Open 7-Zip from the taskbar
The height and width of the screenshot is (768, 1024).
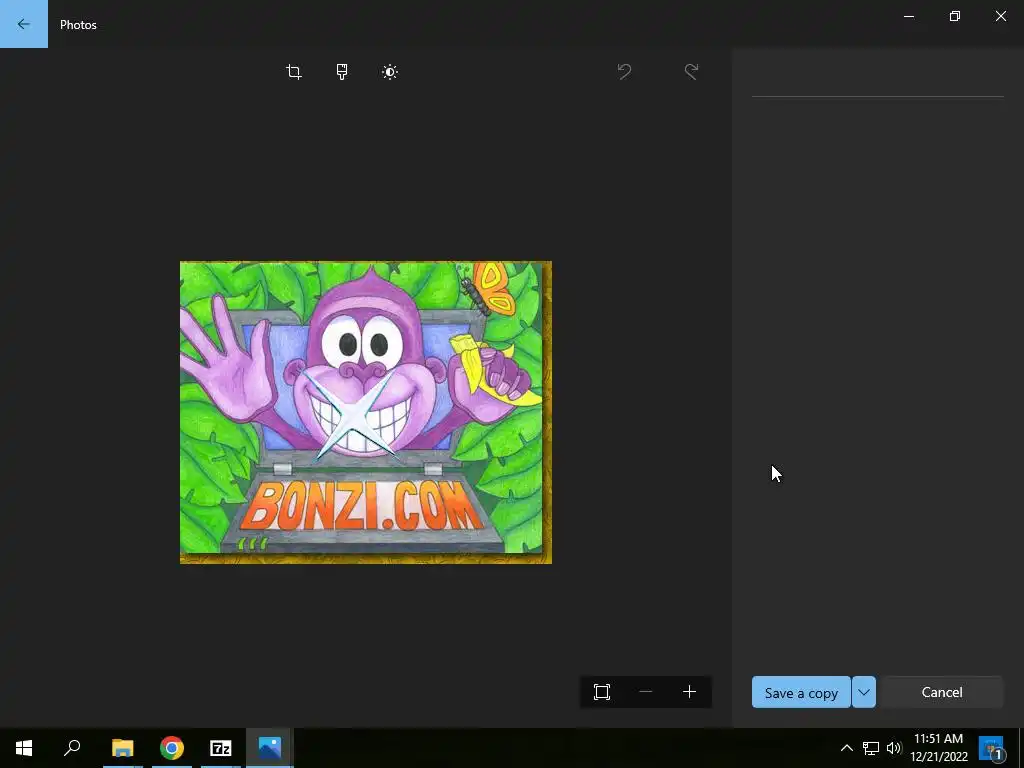coord(221,748)
